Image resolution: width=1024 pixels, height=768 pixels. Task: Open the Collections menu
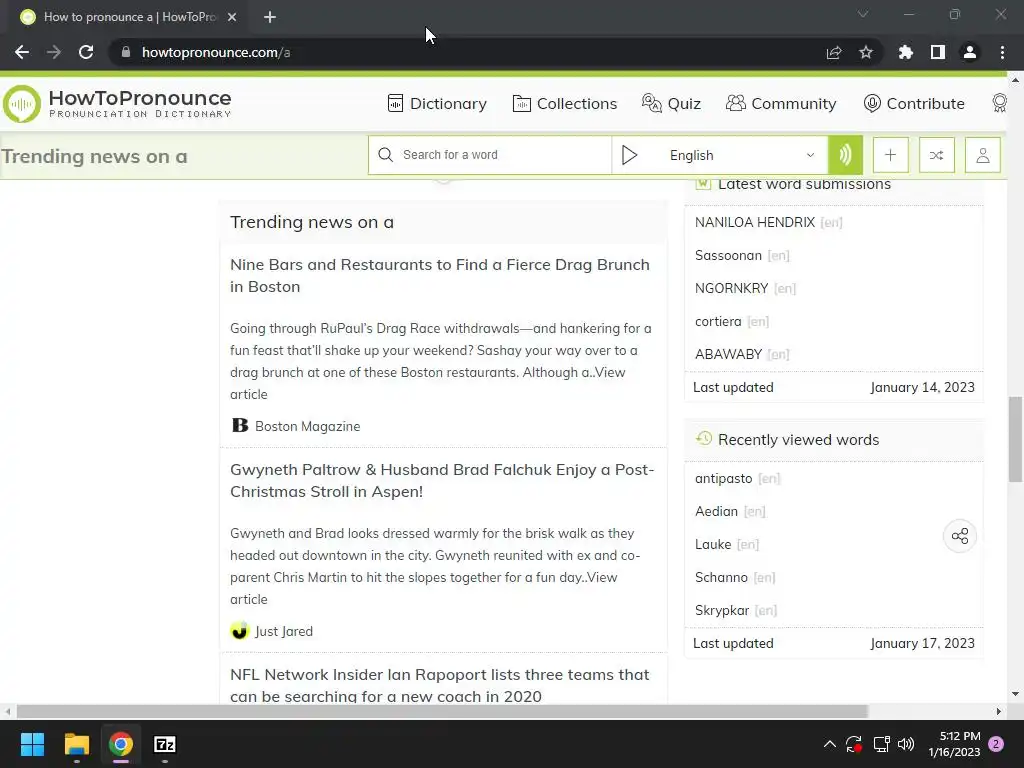(564, 104)
